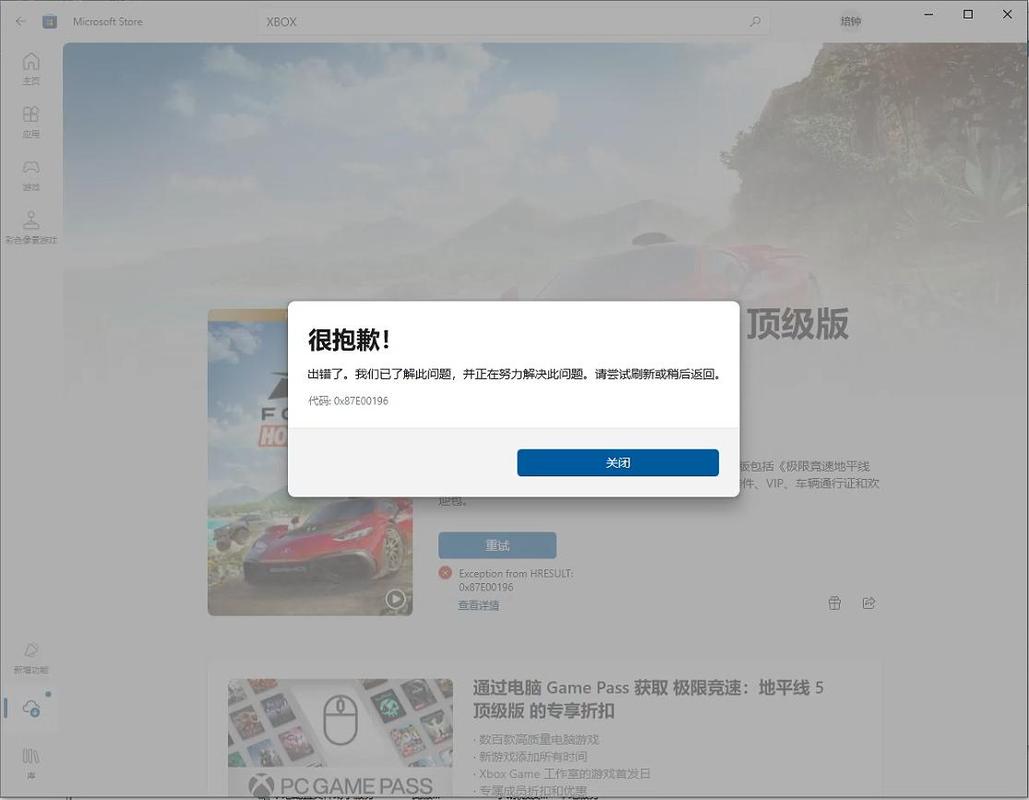Open the avatar creator sidebar item
The image size is (1029, 800).
(x=31, y=227)
